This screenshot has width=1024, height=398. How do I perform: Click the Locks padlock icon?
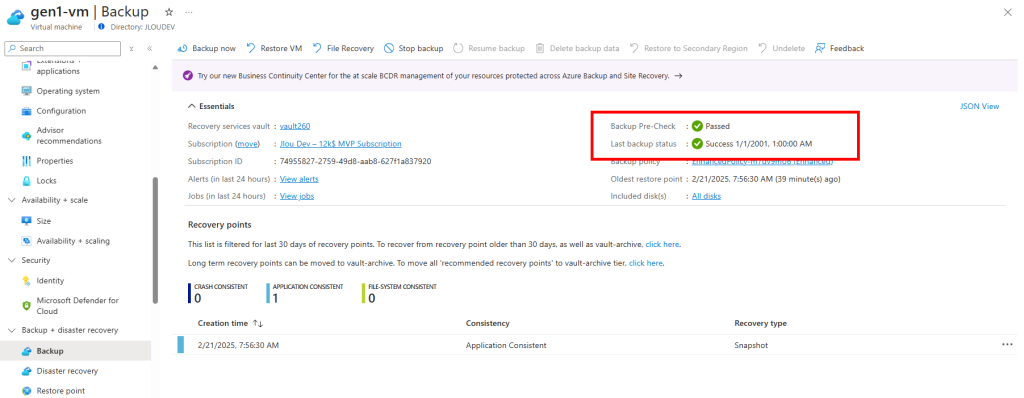click(27, 181)
